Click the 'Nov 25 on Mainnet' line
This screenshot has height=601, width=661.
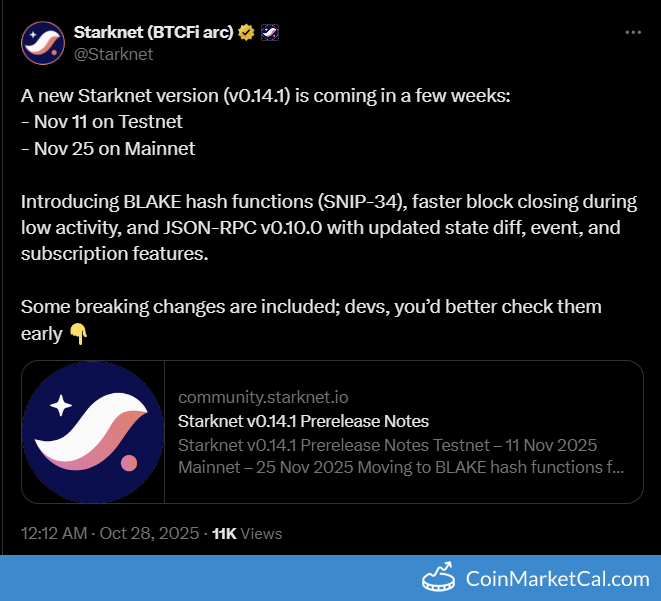(107, 149)
